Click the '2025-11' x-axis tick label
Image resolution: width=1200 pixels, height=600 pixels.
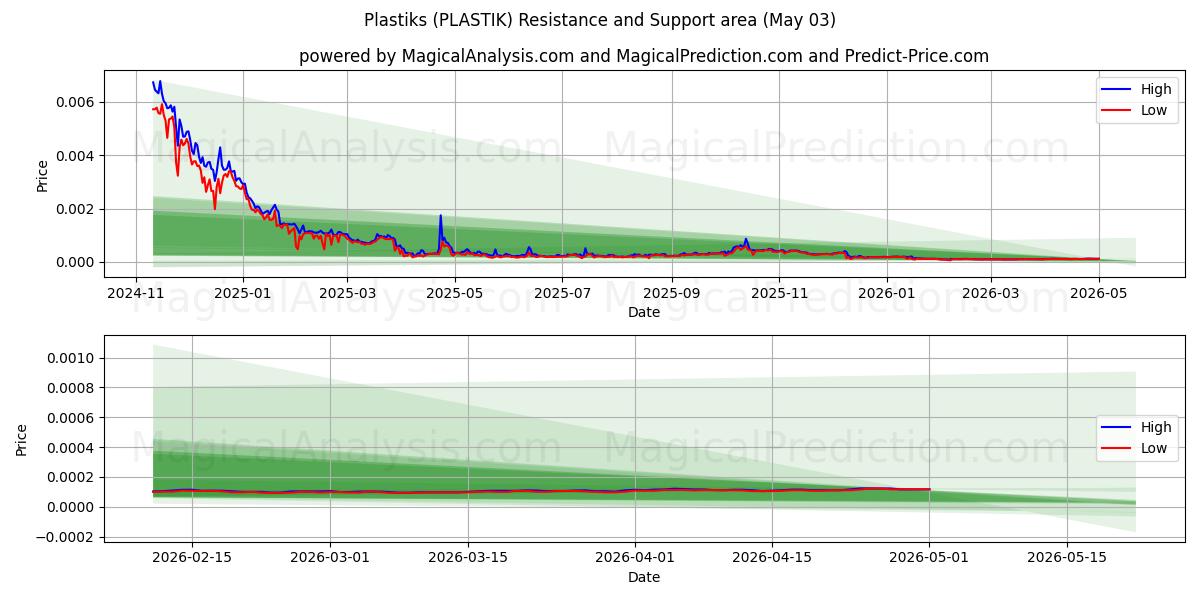[x=780, y=293]
